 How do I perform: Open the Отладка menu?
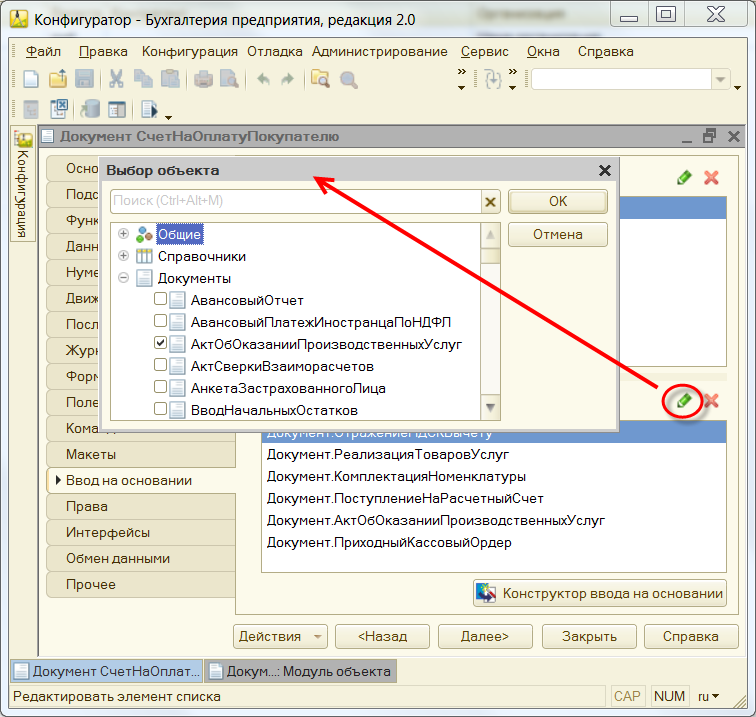pos(275,52)
